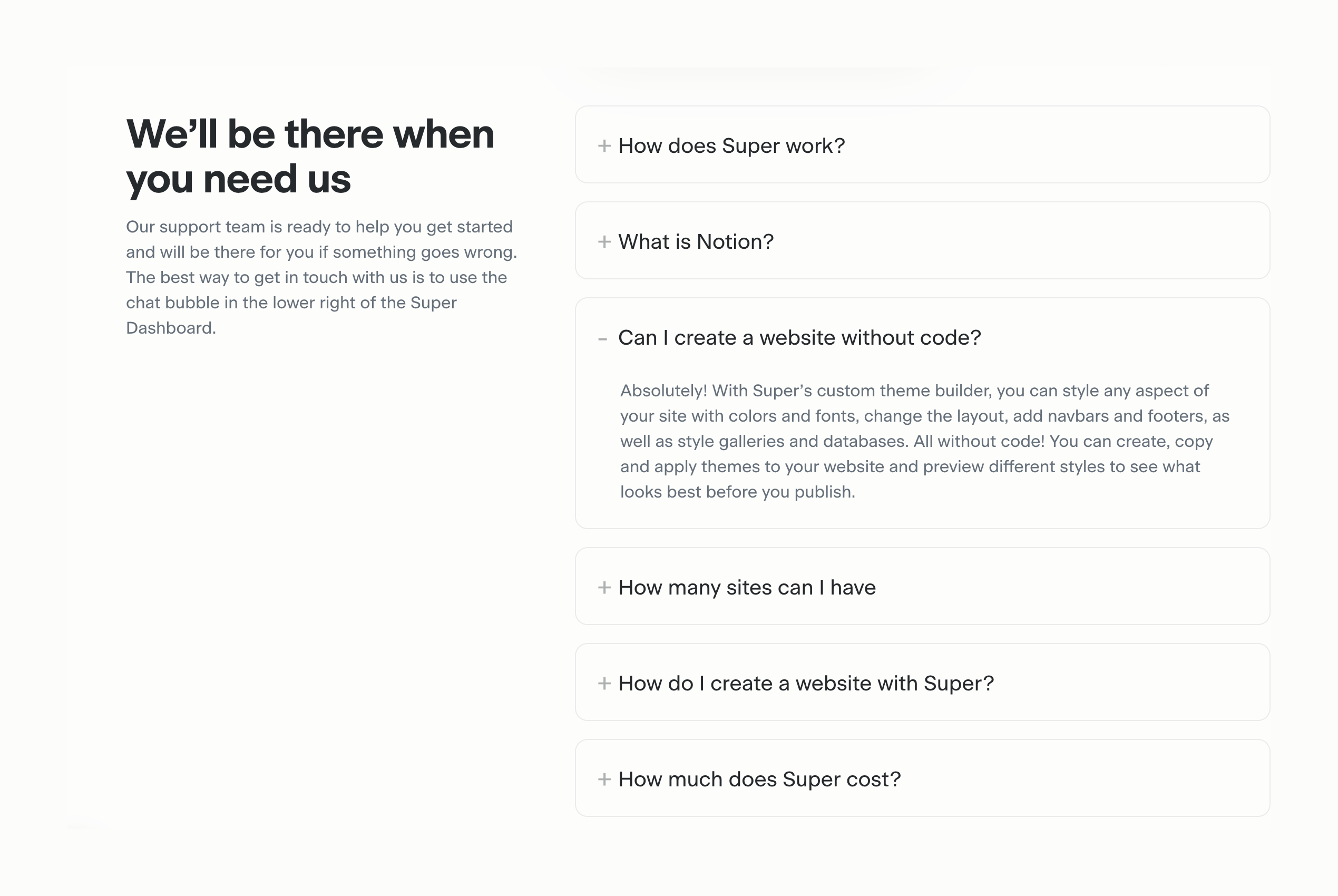Click the plus icon beside 'How many sites can I have'
Viewport: 1338px width, 896px height.
(604, 588)
